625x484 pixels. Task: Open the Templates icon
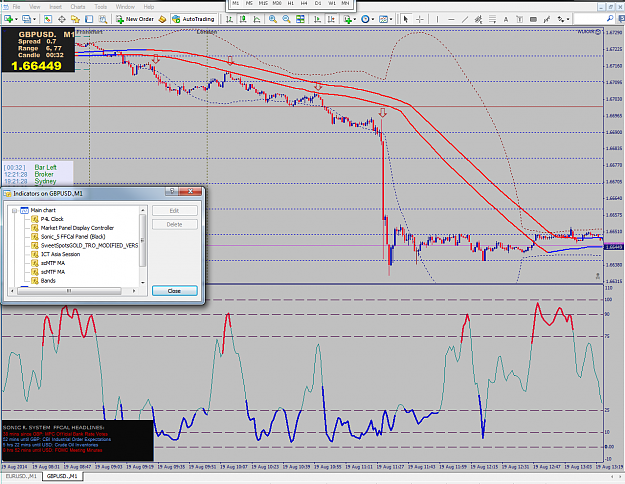[383, 19]
